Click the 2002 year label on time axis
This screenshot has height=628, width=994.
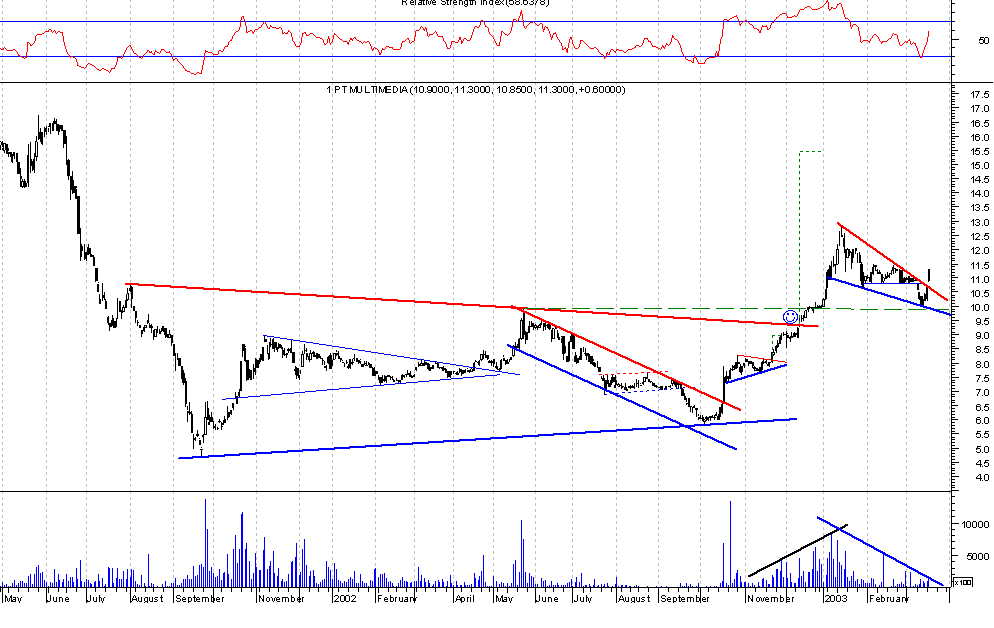(x=345, y=598)
